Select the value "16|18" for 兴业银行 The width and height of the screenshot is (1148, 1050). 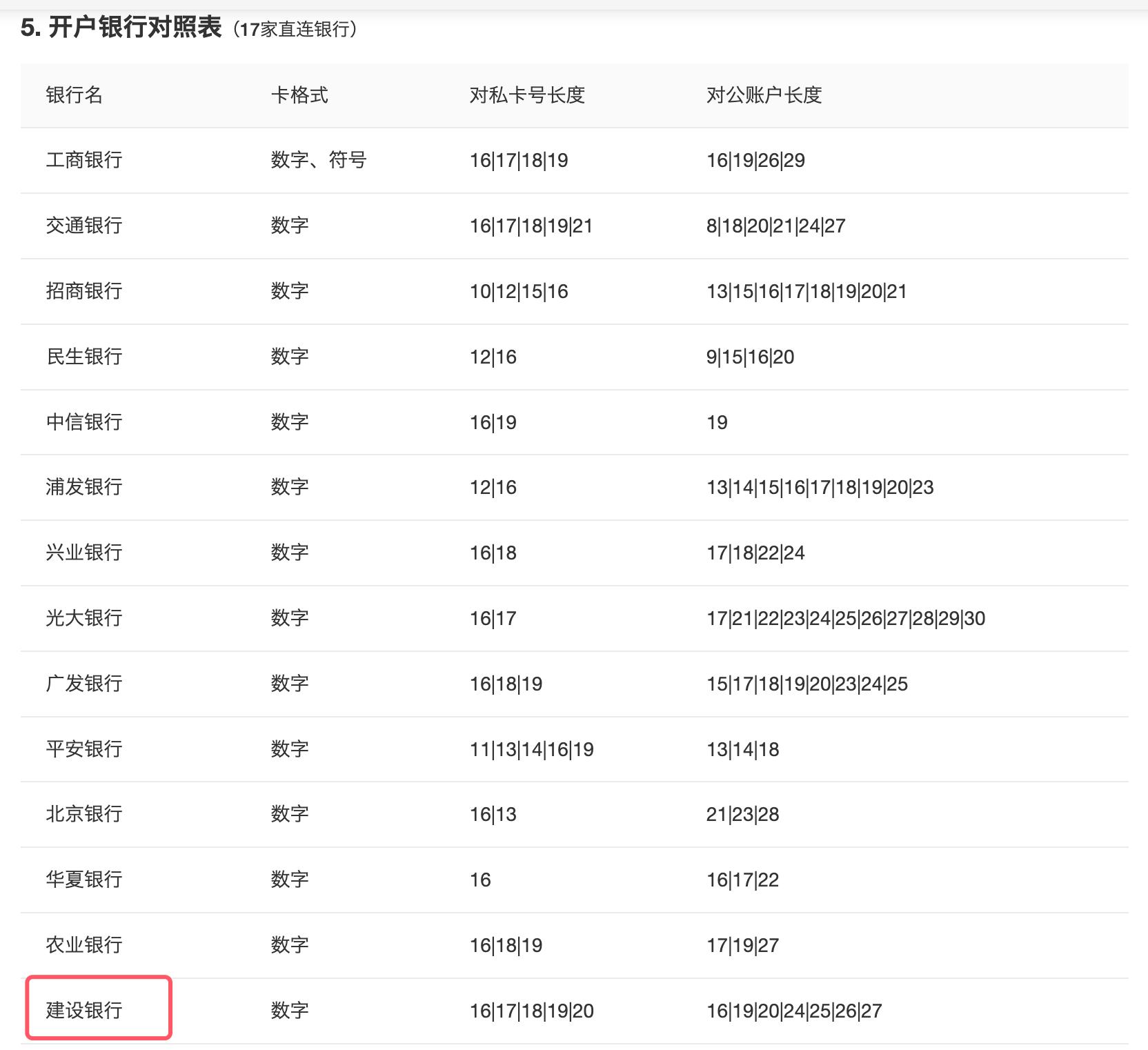tap(493, 553)
